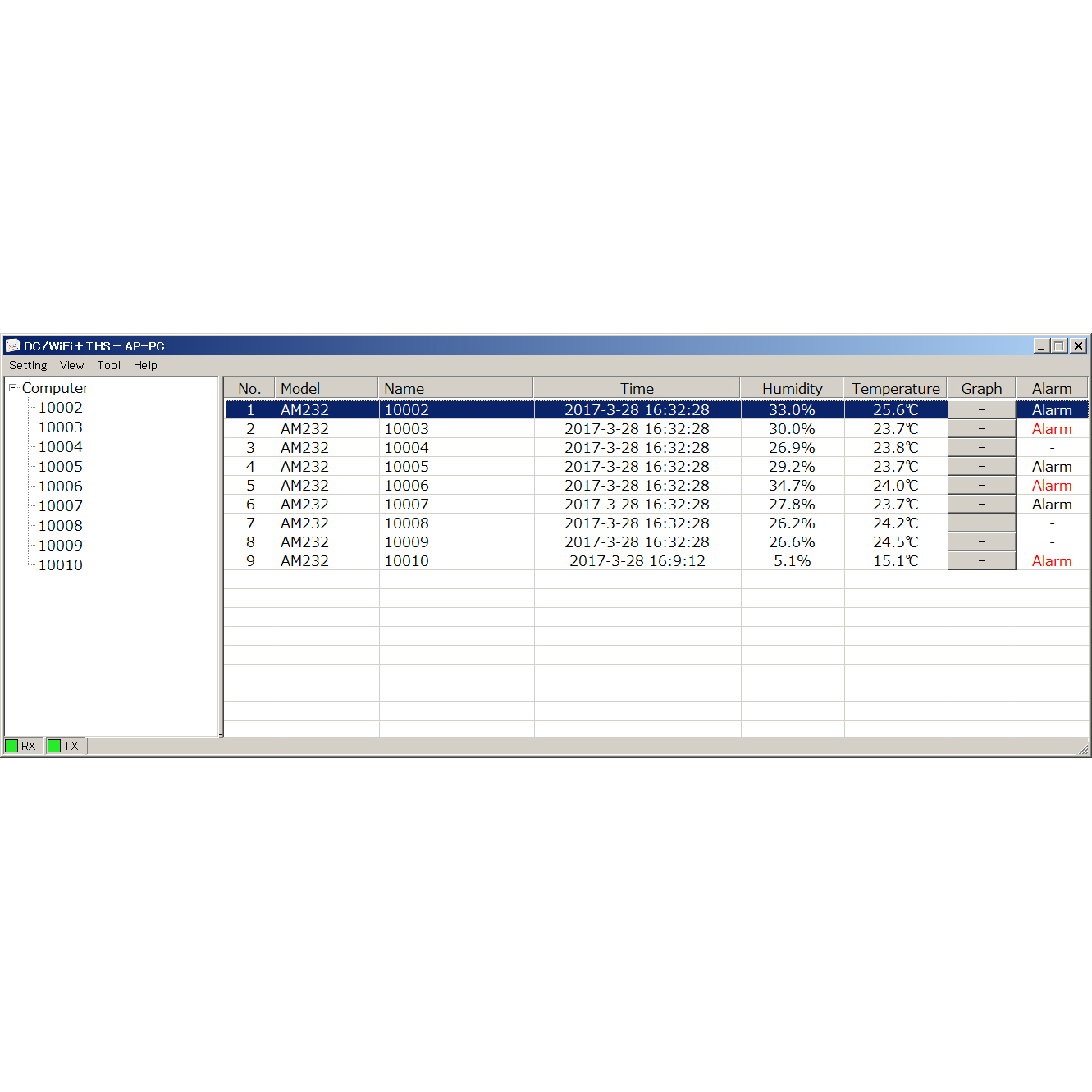Click the green TX status indicator
This screenshot has width=1092, height=1092.
click(x=54, y=746)
